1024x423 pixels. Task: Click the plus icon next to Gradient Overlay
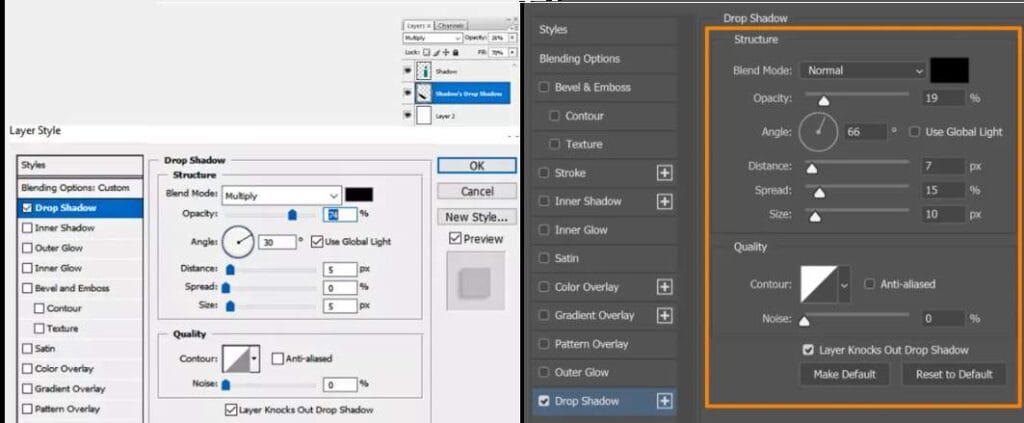[x=664, y=316]
